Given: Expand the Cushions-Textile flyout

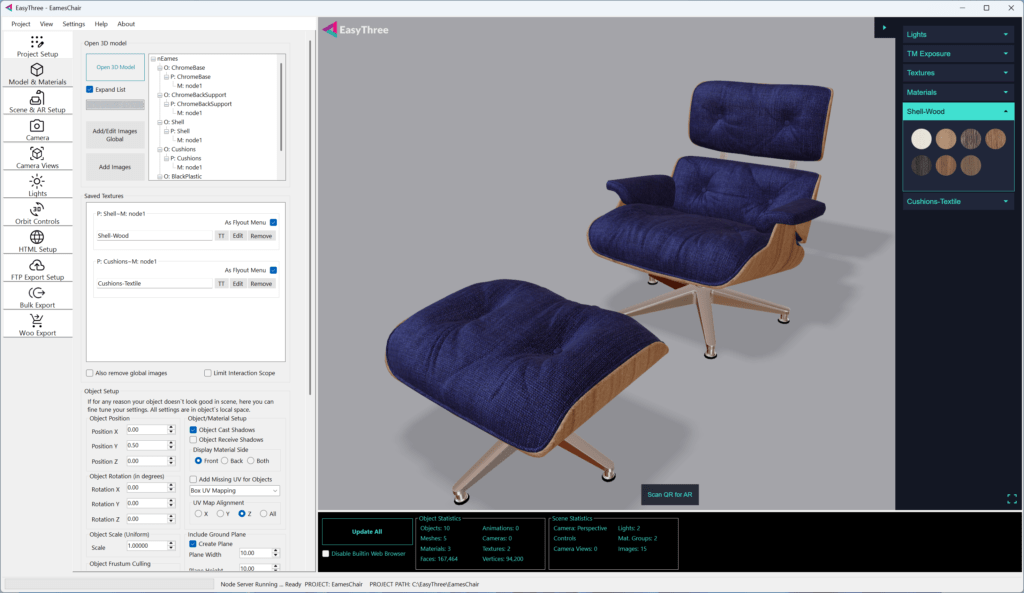Looking at the screenshot, I should 958,201.
